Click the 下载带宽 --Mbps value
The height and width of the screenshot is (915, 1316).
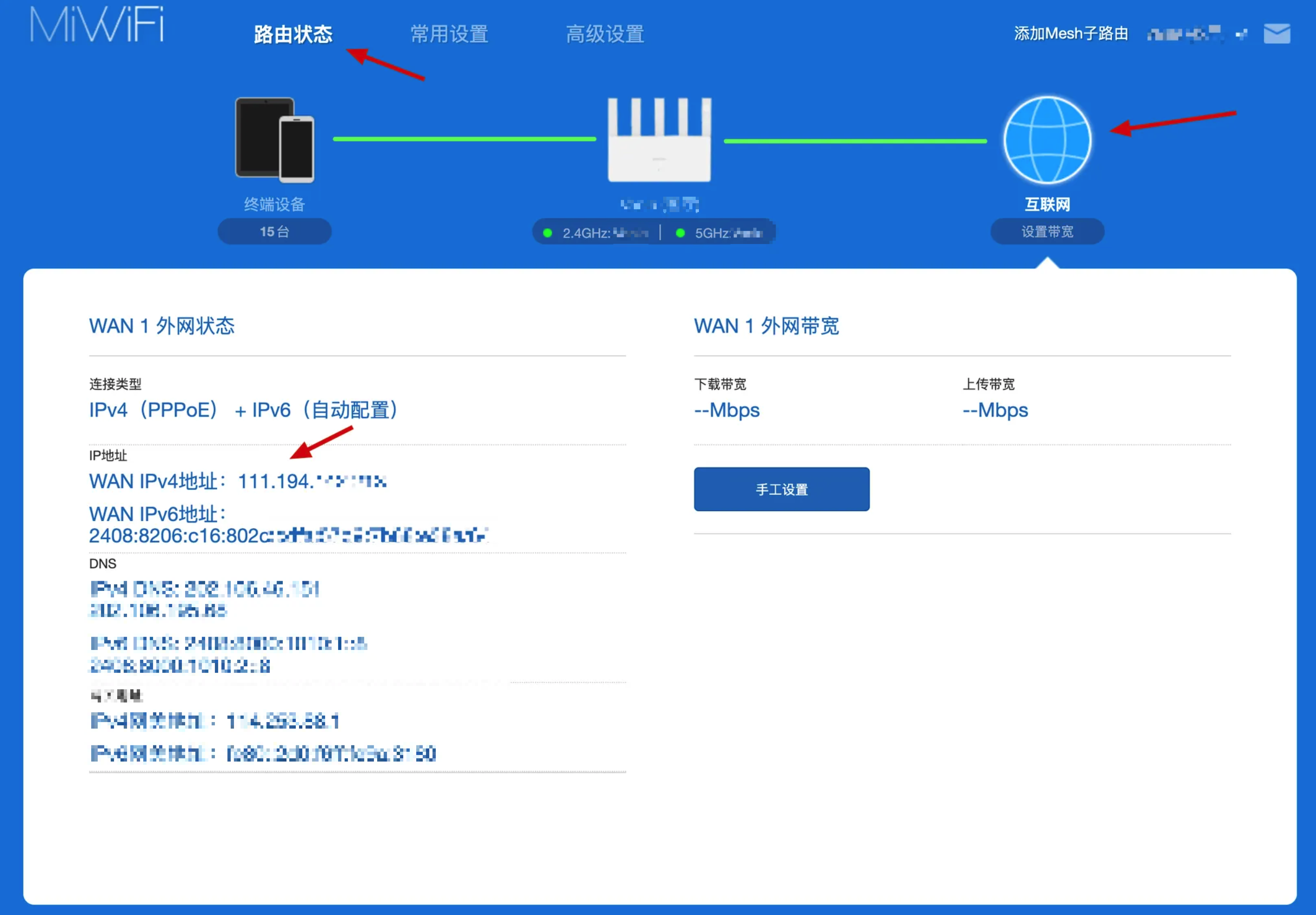tap(727, 410)
